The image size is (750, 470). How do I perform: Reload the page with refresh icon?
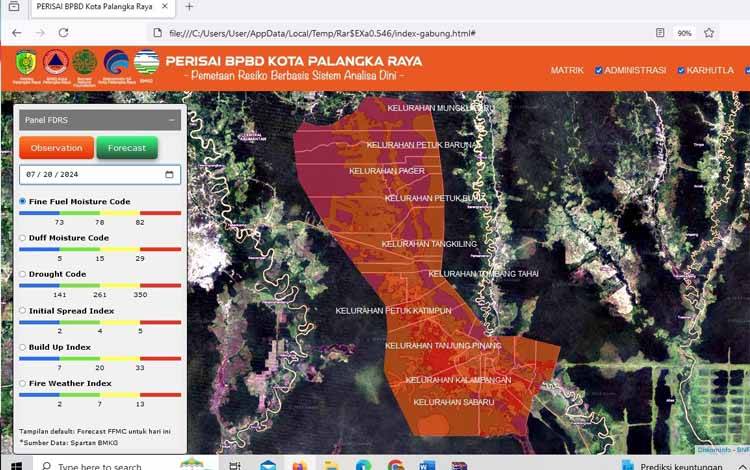(63, 33)
